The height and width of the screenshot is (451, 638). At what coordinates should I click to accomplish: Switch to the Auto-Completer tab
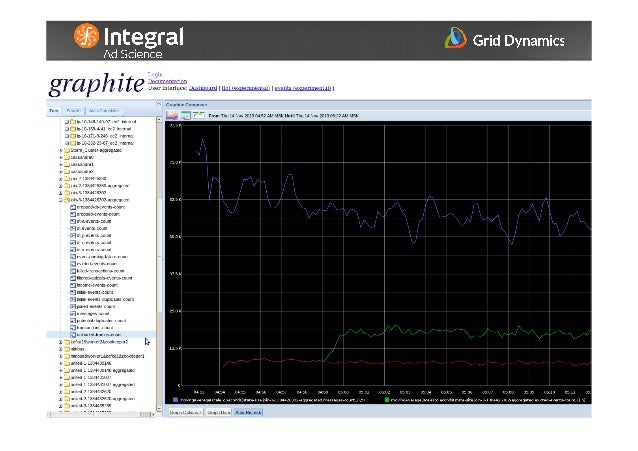(104, 111)
